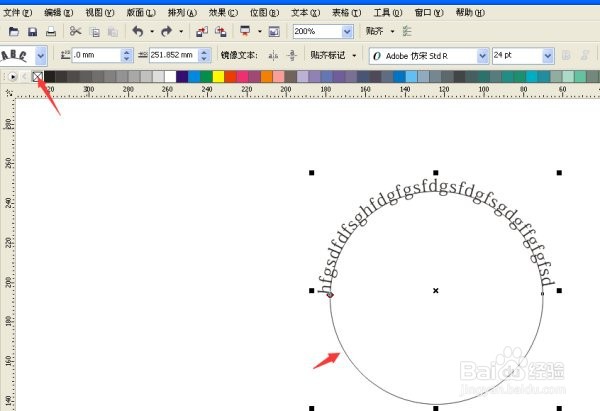600x411 pixels.
Task: Open the 表格(T) menu
Action: [x=347, y=13]
